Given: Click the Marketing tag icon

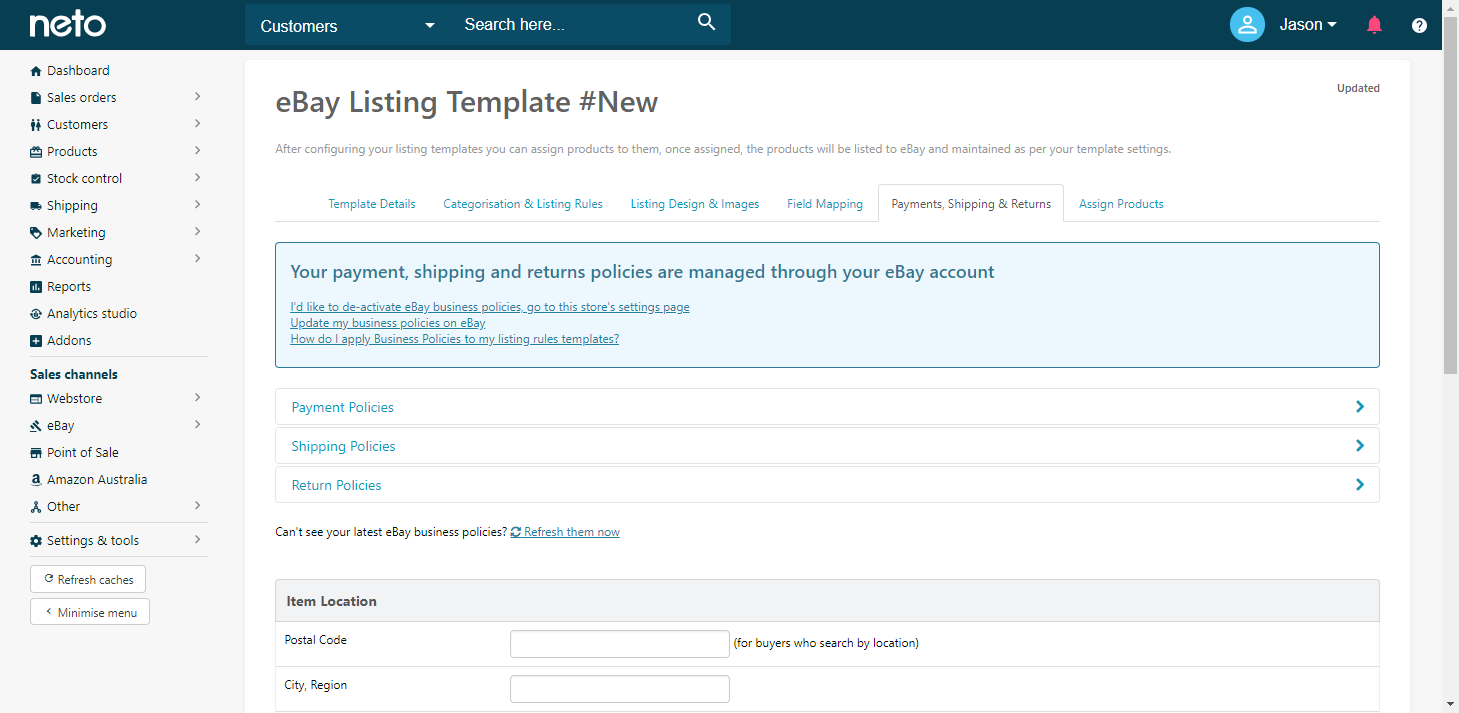Looking at the screenshot, I should [36, 233].
